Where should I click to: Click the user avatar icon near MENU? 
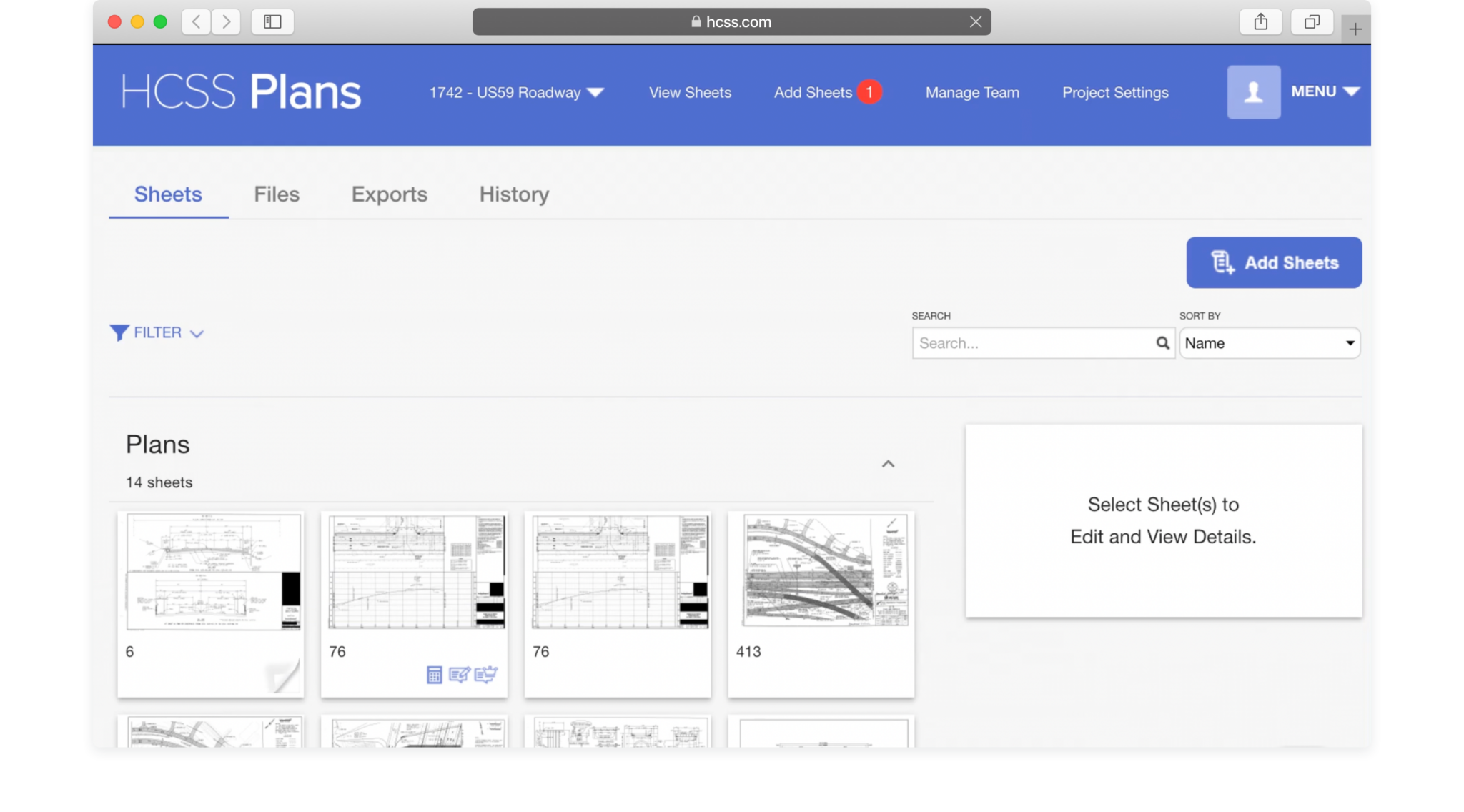(1253, 91)
